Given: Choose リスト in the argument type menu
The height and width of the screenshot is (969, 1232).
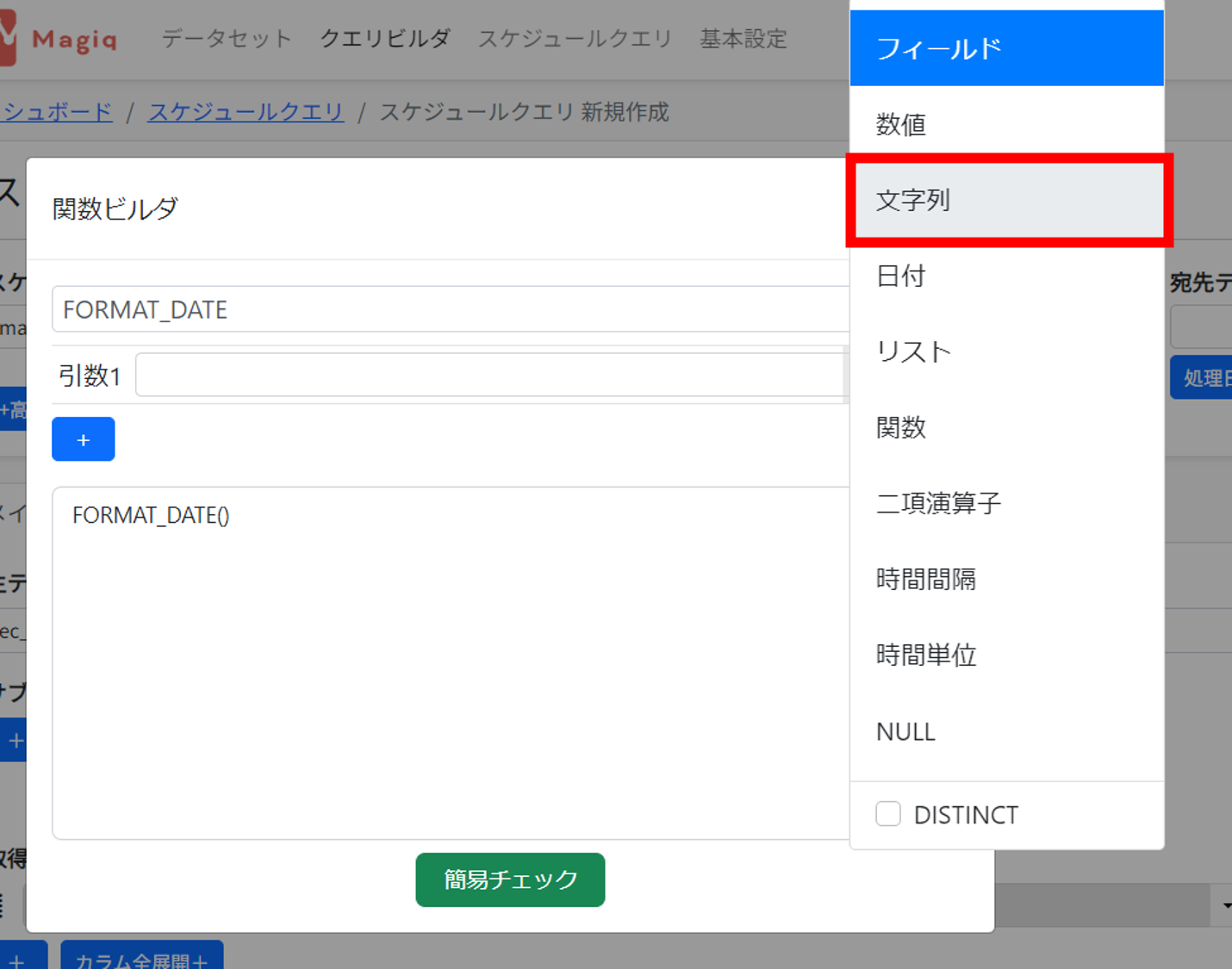Looking at the screenshot, I should click(1005, 352).
